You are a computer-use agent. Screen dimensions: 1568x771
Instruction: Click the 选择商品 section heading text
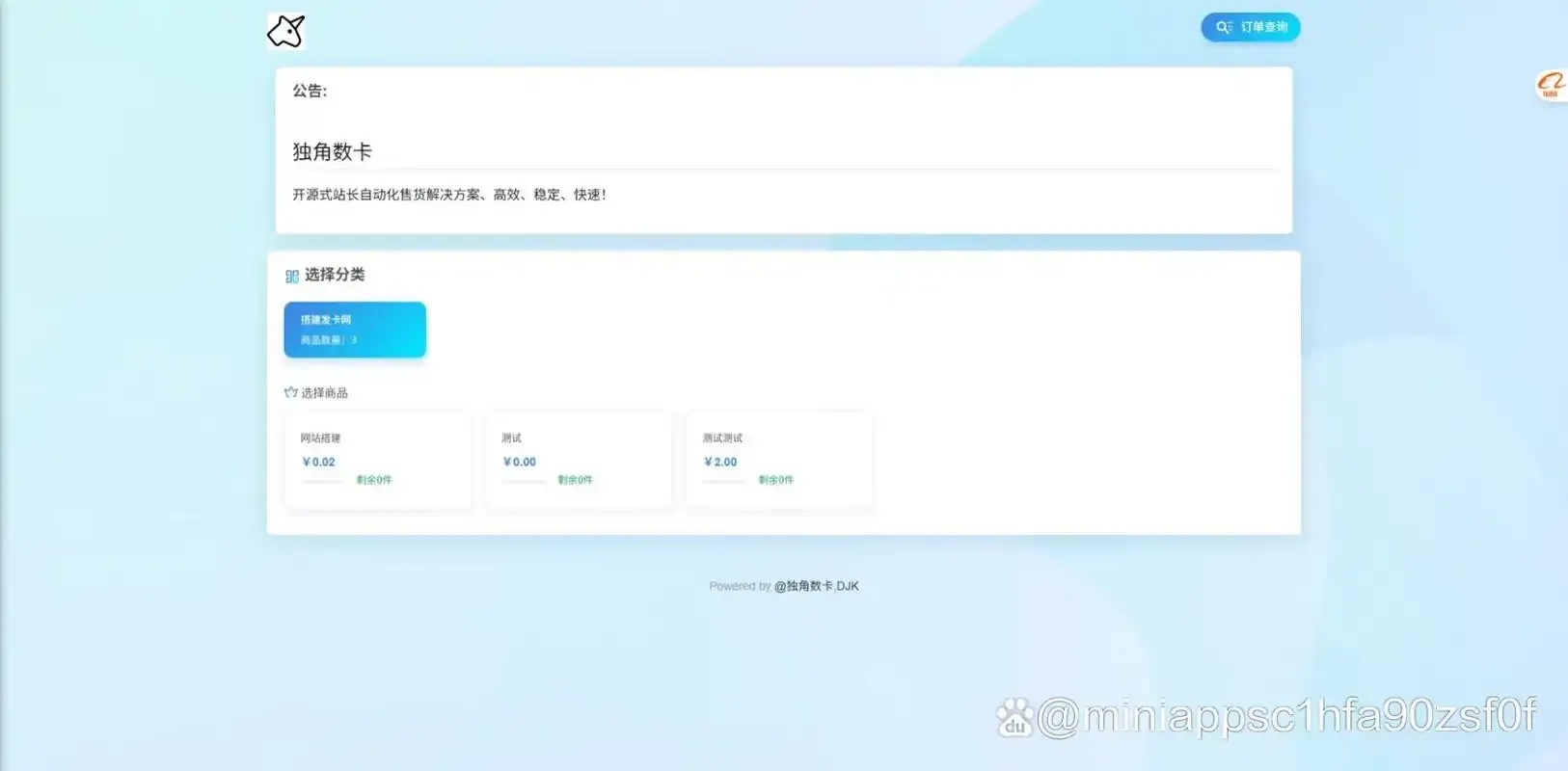[324, 393]
